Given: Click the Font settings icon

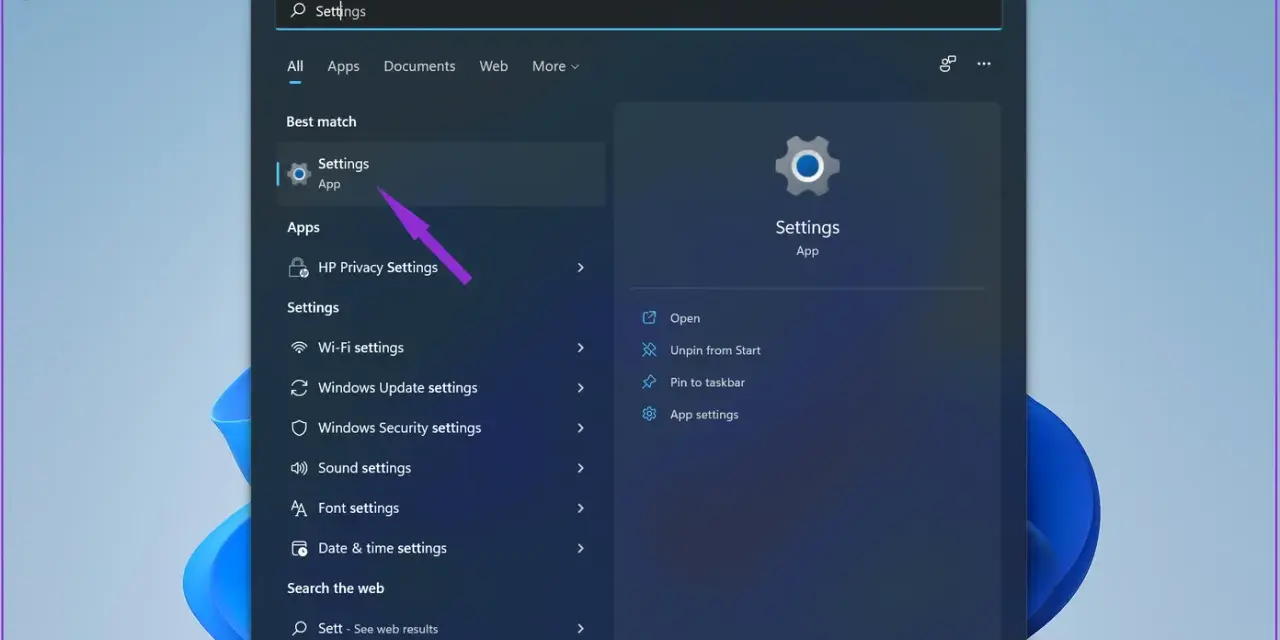Looking at the screenshot, I should click(x=298, y=508).
